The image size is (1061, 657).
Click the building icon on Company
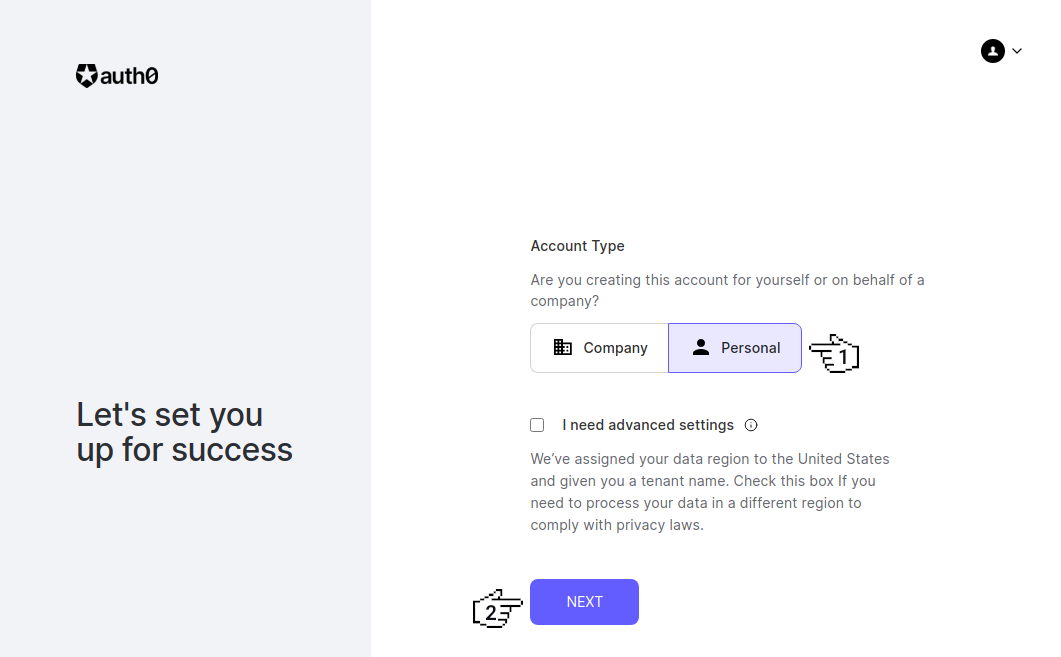coord(563,348)
